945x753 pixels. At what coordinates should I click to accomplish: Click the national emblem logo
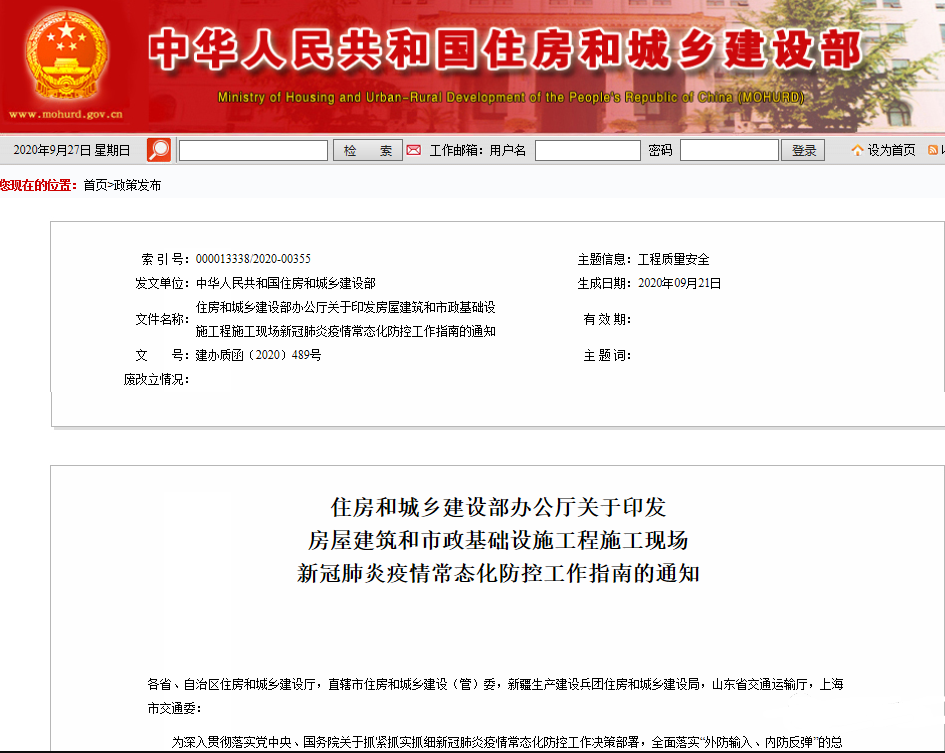pos(66,55)
